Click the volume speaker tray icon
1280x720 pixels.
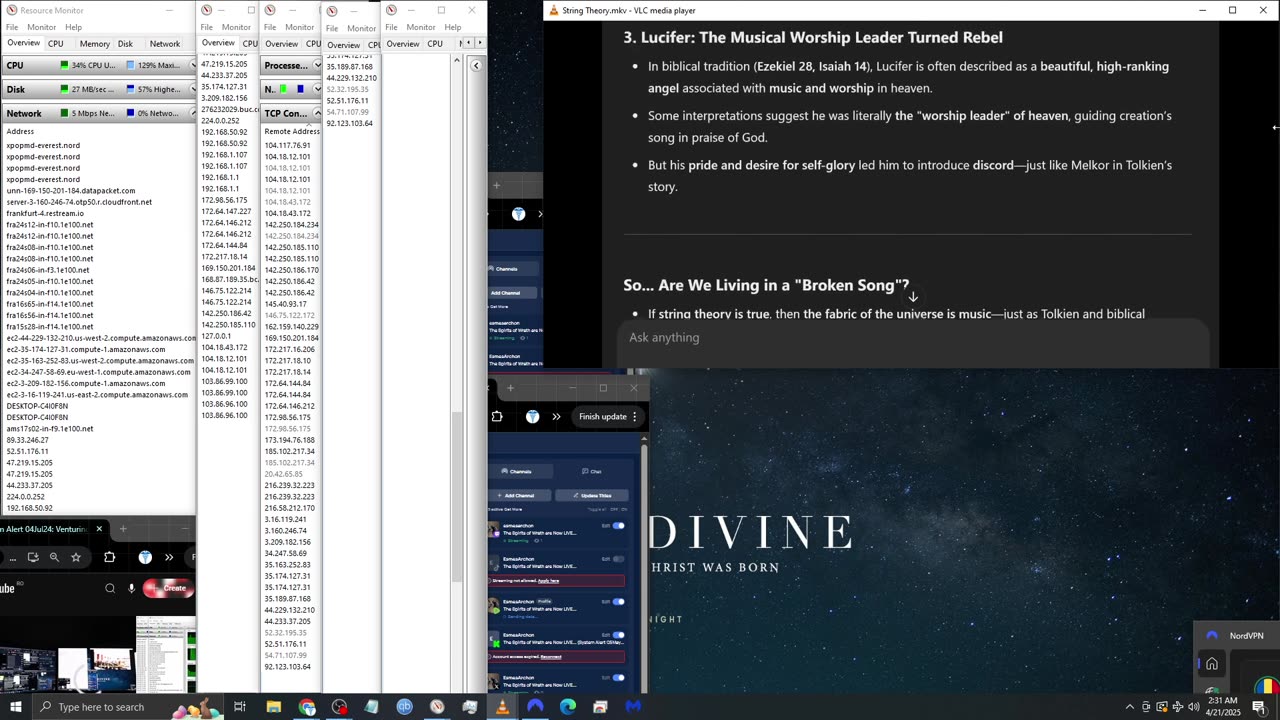pyautogui.click(x=1193, y=707)
